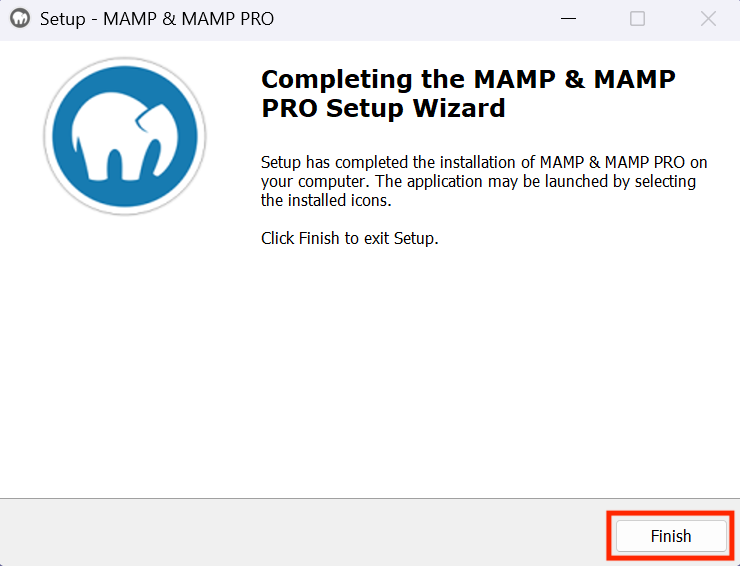
Task: Click the white elephant shape inside the logo
Action: coord(125,142)
